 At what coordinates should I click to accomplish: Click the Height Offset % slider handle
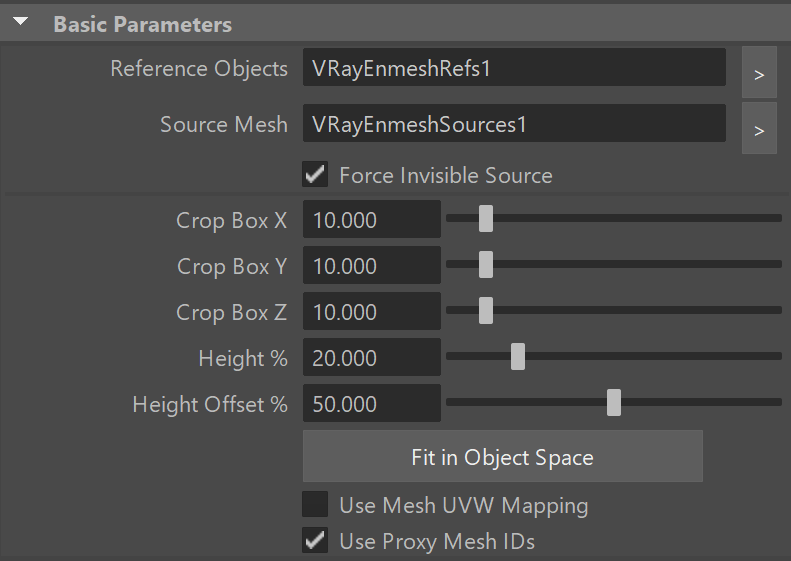pyautogui.click(x=614, y=403)
